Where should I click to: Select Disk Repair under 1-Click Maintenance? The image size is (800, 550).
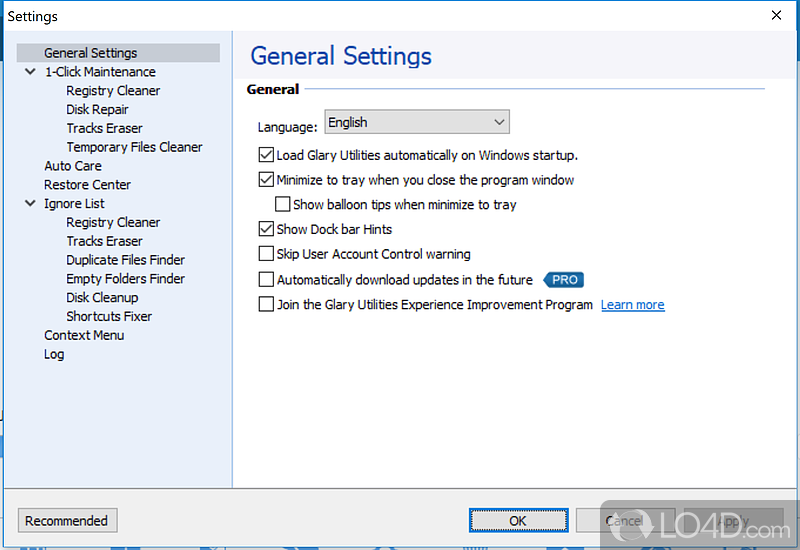click(97, 110)
